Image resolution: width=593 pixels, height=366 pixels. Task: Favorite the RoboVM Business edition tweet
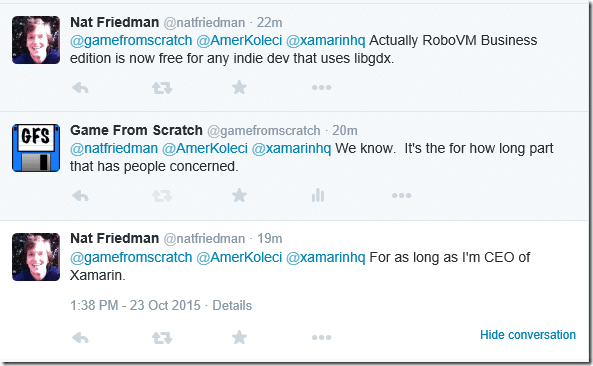(239, 88)
